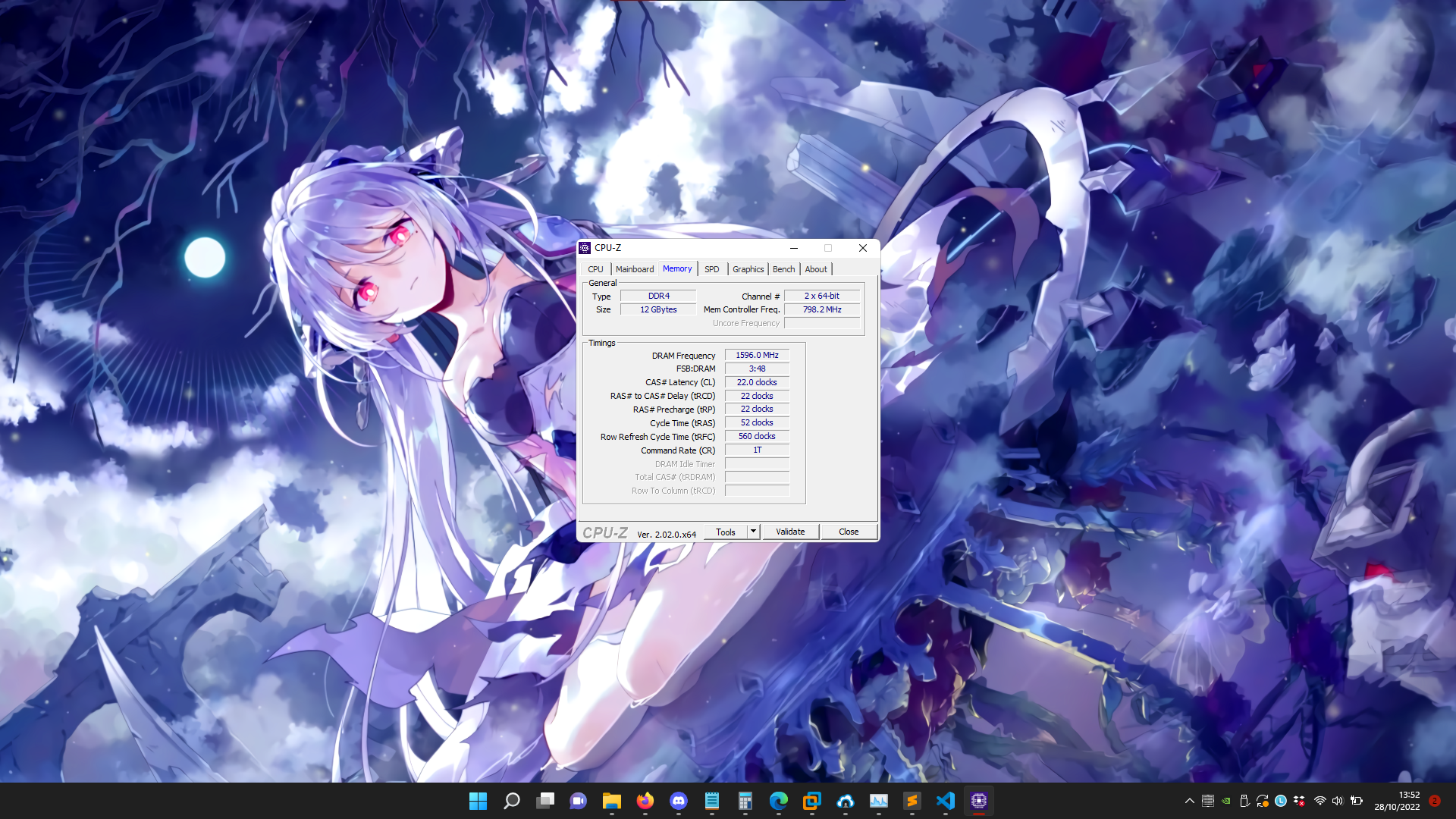1456x819 pixels.
Task: Open the blue cloud app on the taskbar
Action: [x=846, y=801]
